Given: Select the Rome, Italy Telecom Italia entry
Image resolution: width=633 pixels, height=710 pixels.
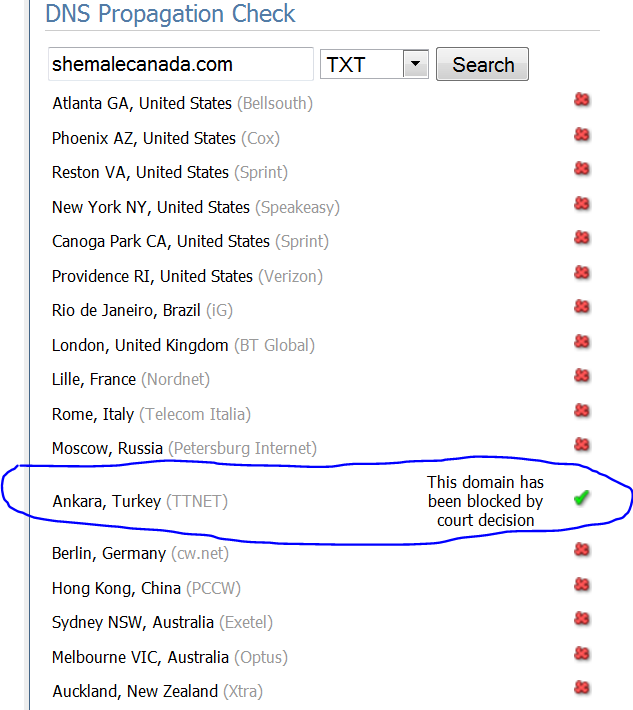Looking at the screenshot, I should tap(151, 414).
